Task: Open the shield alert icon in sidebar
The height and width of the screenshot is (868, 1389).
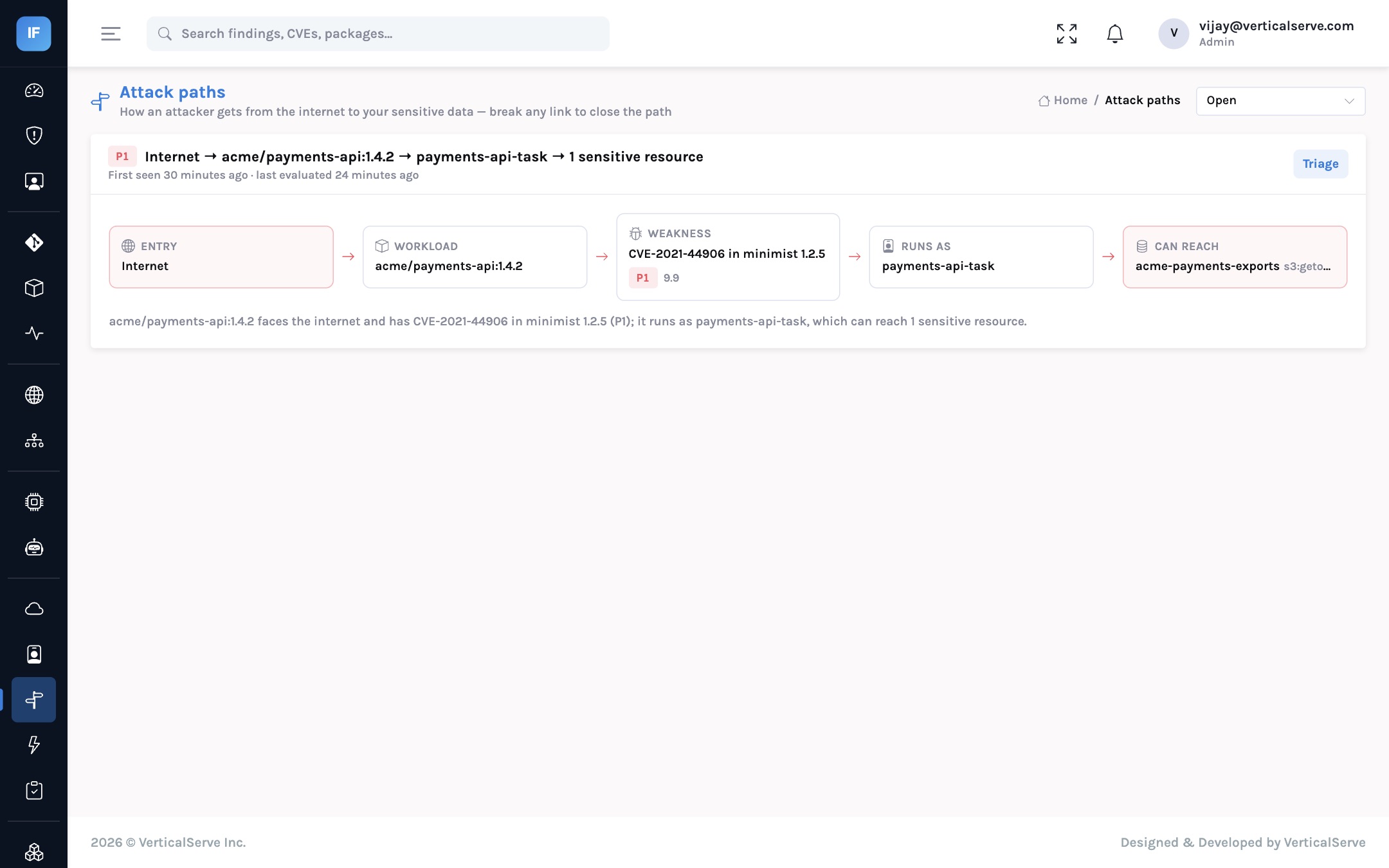Action: click(x=34, y=136)
